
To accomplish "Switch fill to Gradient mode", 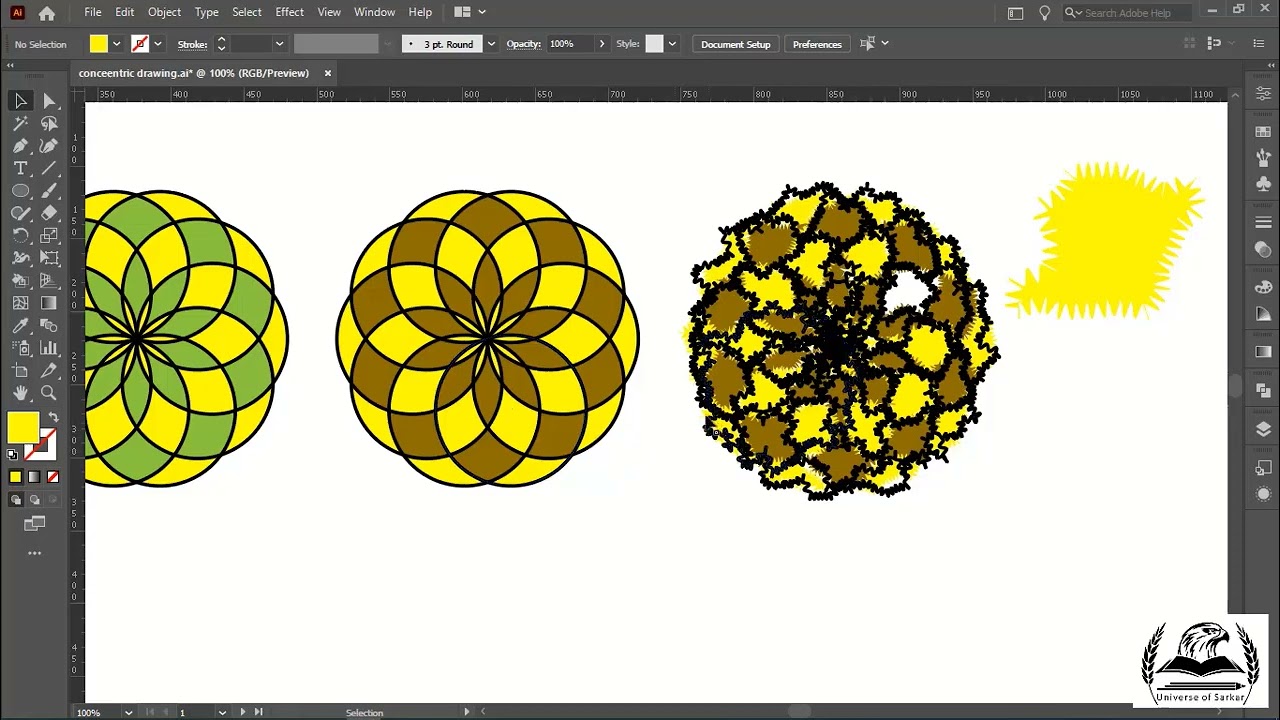I will point(34,477).
